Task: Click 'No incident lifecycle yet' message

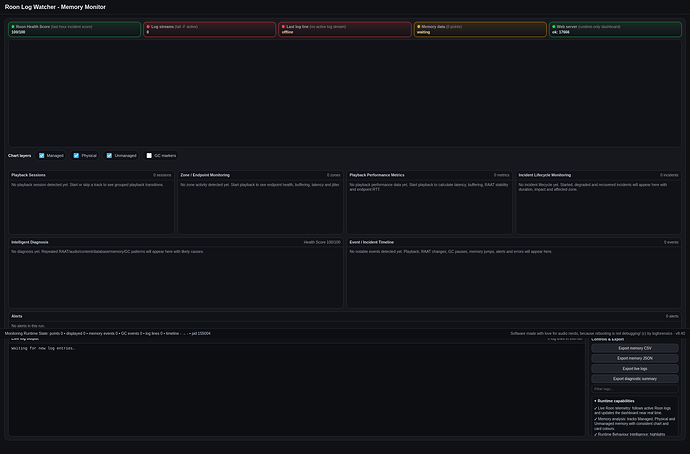Action: point(592,187)
